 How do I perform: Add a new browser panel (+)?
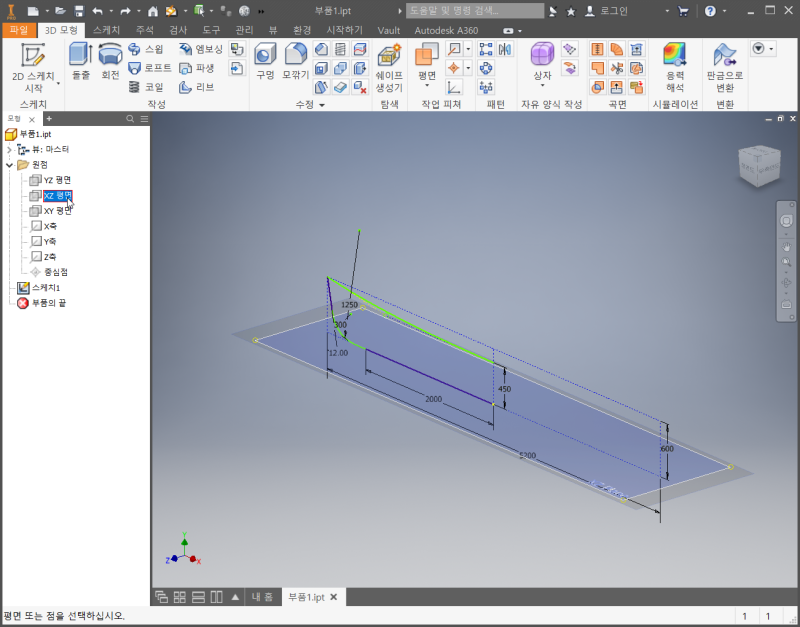coord(49,119)
